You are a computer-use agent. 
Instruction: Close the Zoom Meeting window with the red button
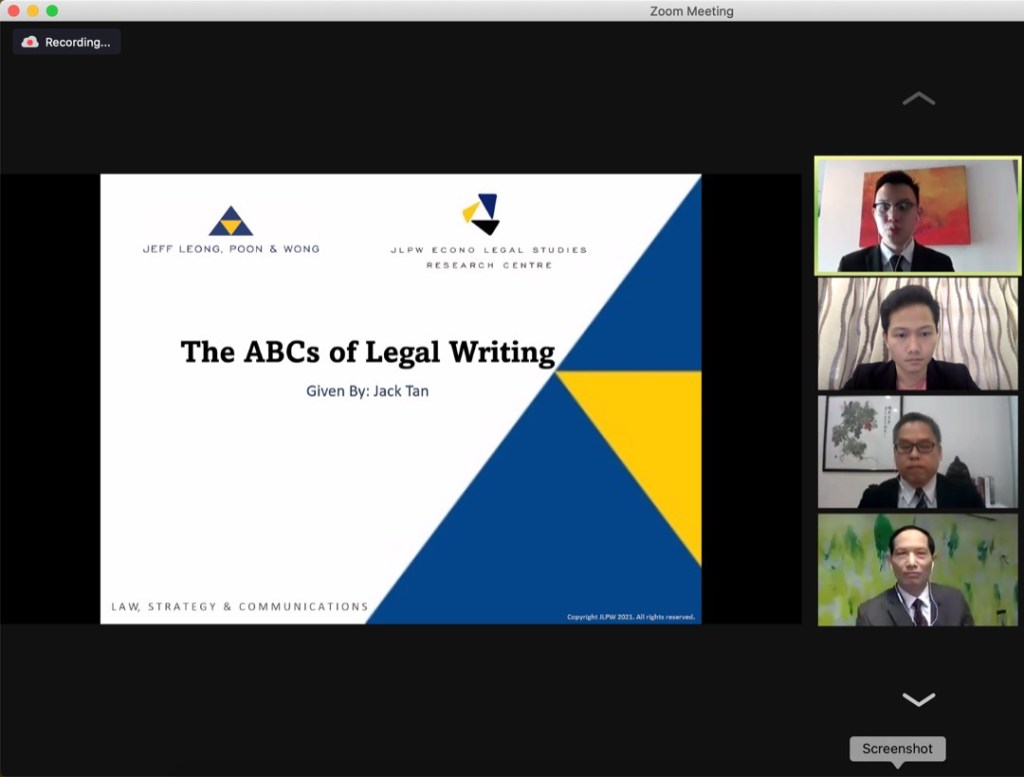(13, 11)
